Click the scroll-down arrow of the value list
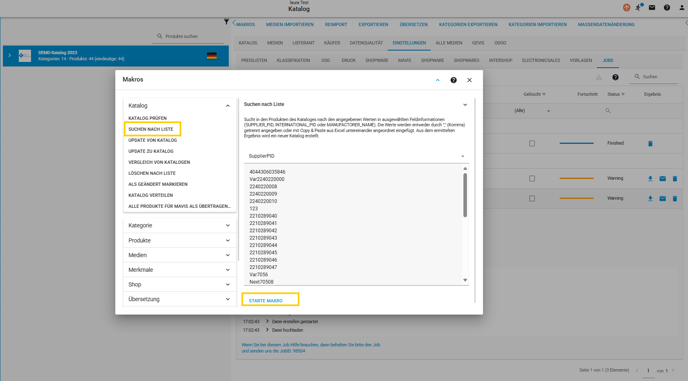The width and height of the screenshot is (688, 381). point(465,280)
